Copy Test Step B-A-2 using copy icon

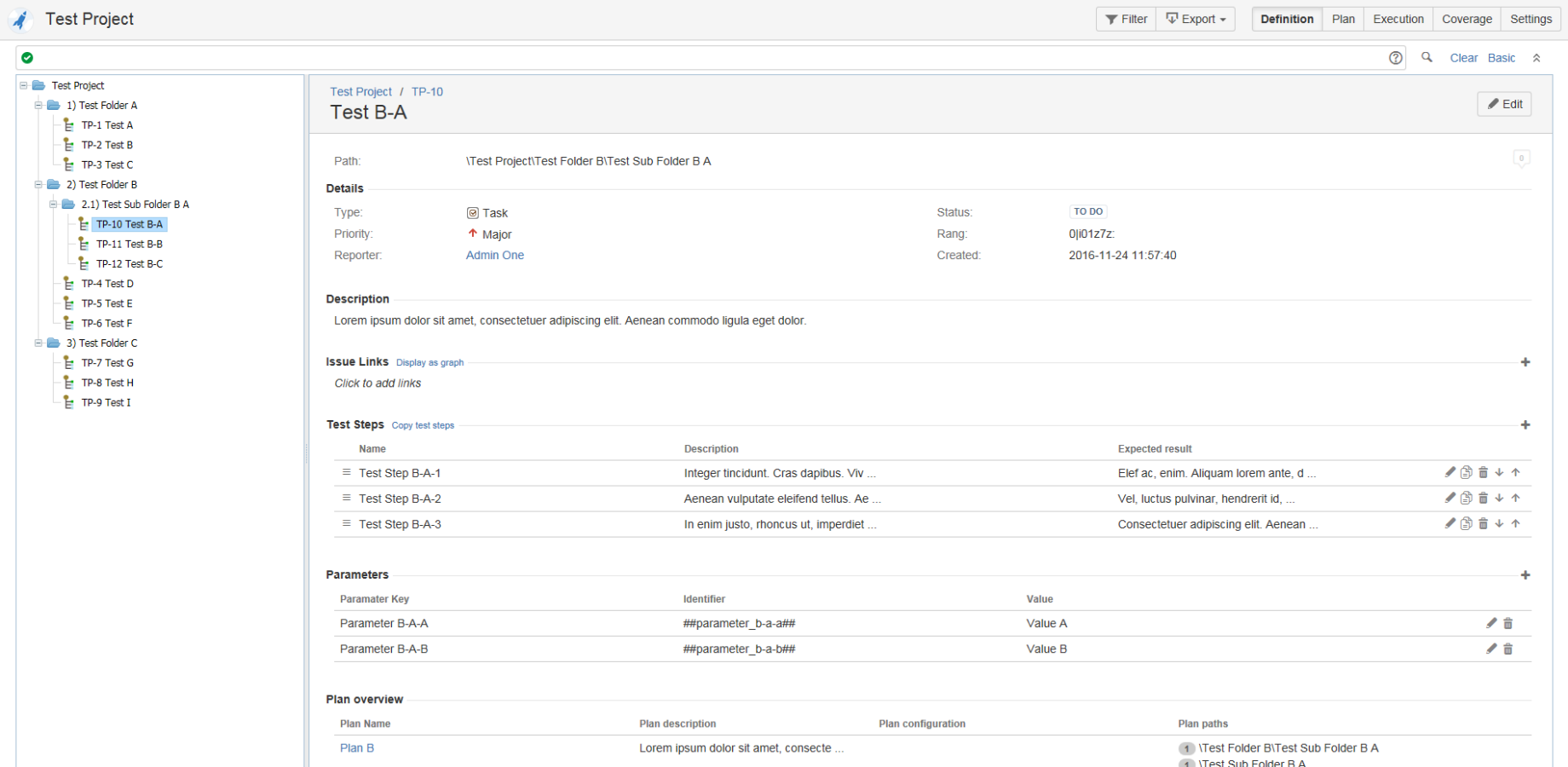(x=1466, y=499)
